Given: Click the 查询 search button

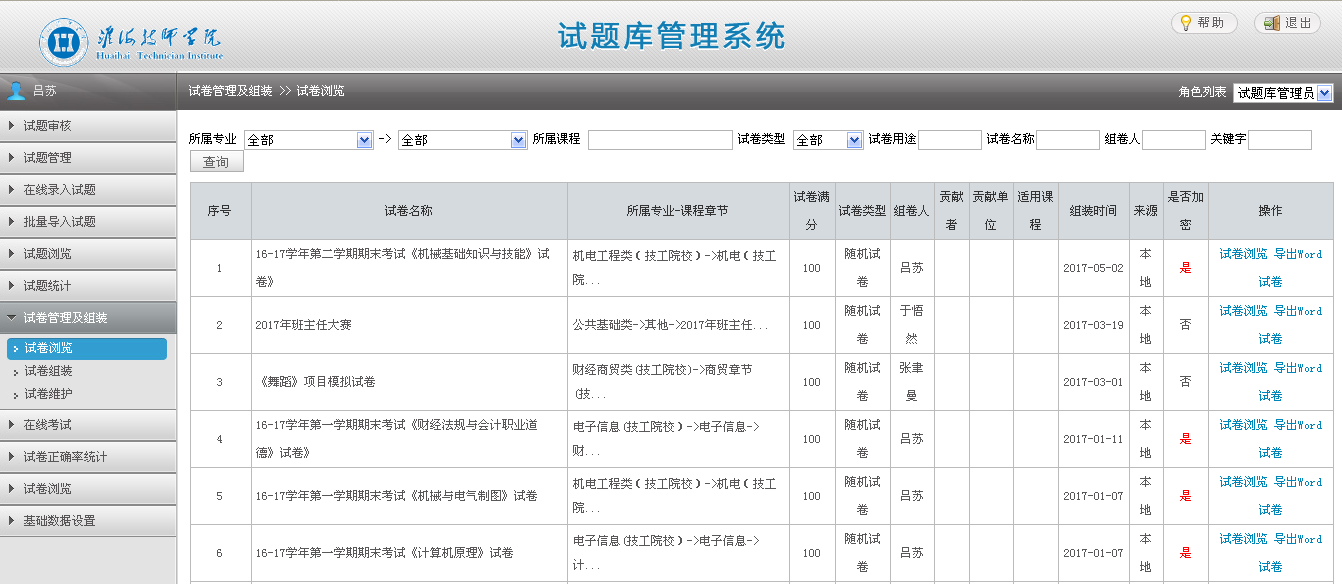Looking at the screenshot, I should (x=216, y=162).
